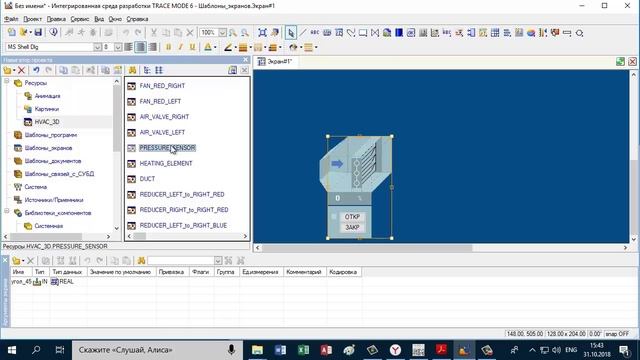This screenshot has width=640, height=360.
Task: Close the project navigator panel
Action: [x=245, y=60]
